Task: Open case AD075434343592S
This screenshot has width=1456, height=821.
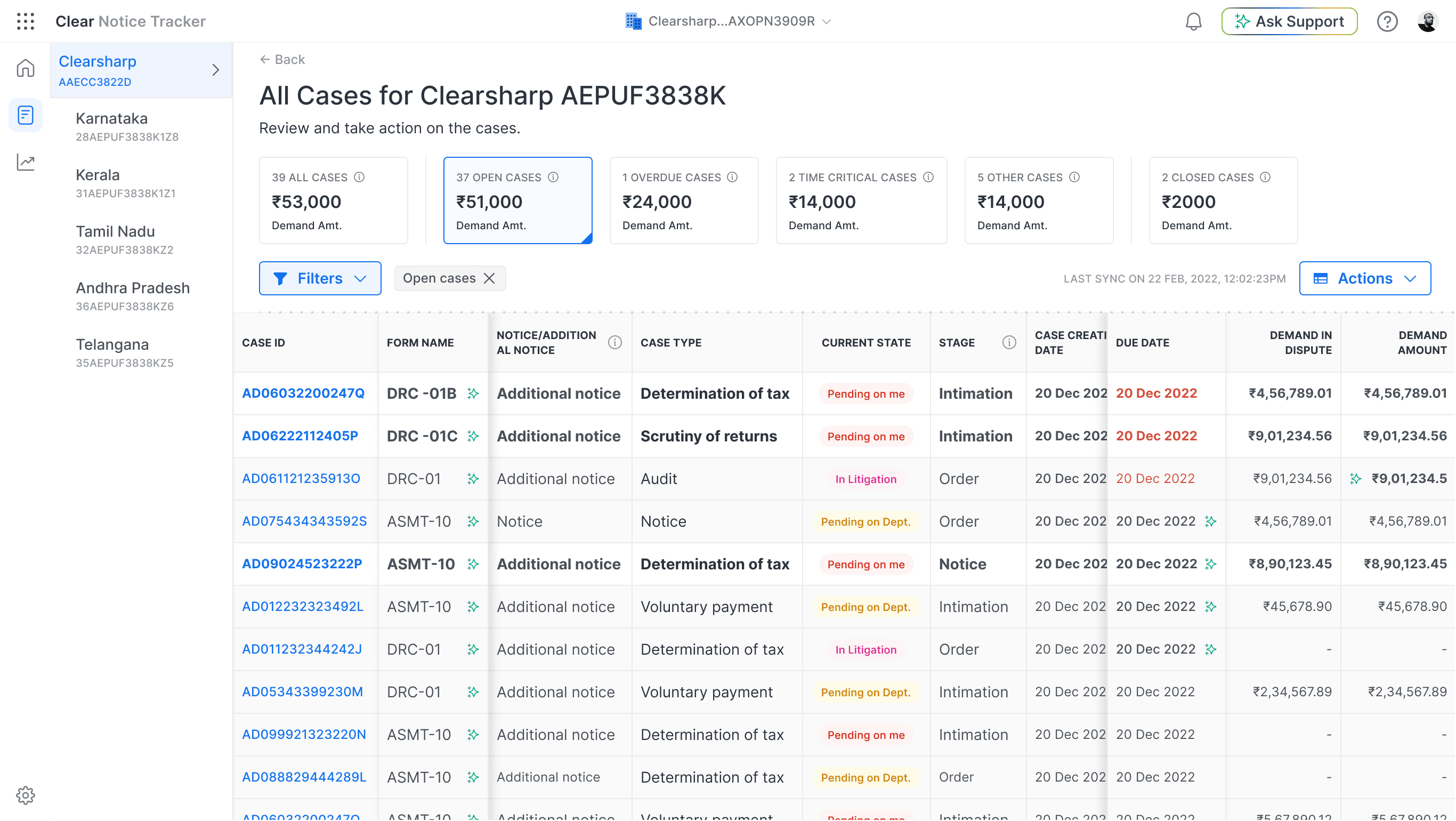Action: tap(304, 521)
